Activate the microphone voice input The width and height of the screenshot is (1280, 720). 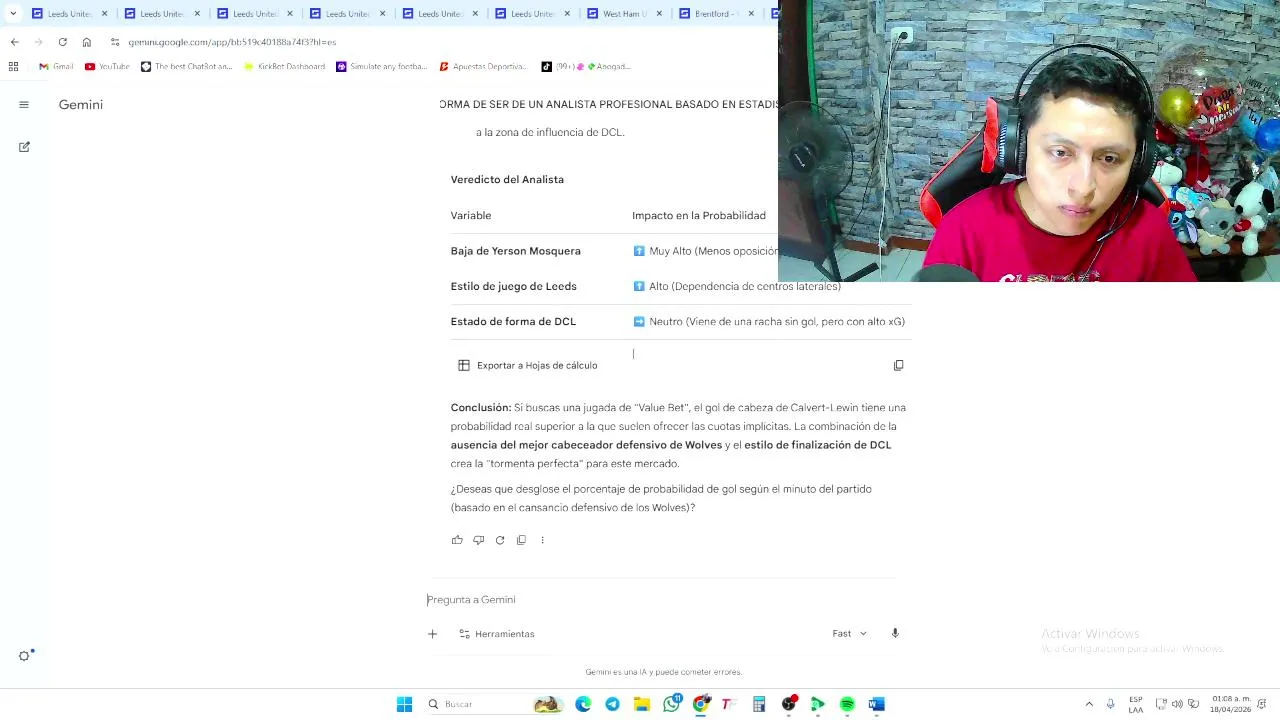tap(895, 633)
